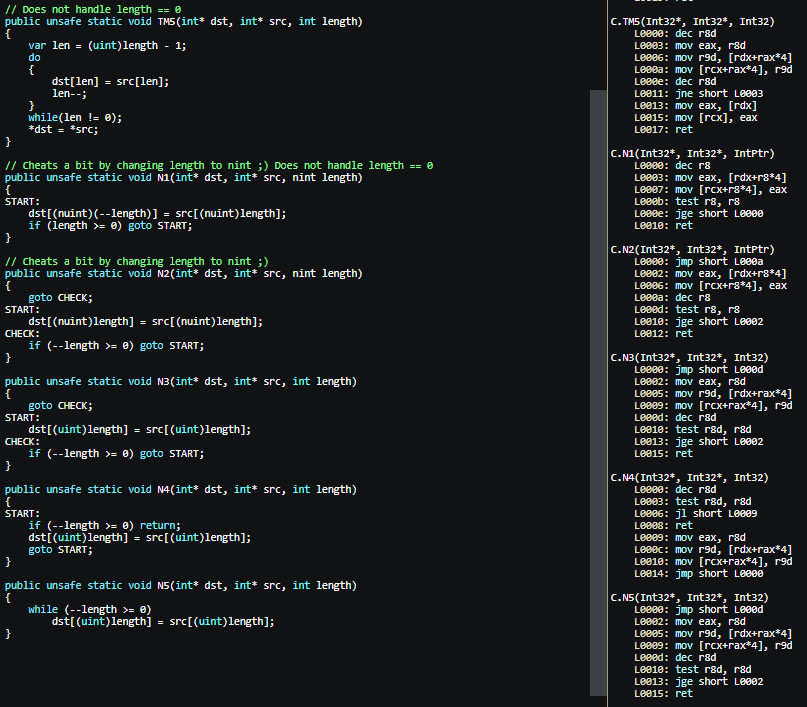The image size is (807, 707).
Task: Click the N4 method signature line
Action: point(181,490)
